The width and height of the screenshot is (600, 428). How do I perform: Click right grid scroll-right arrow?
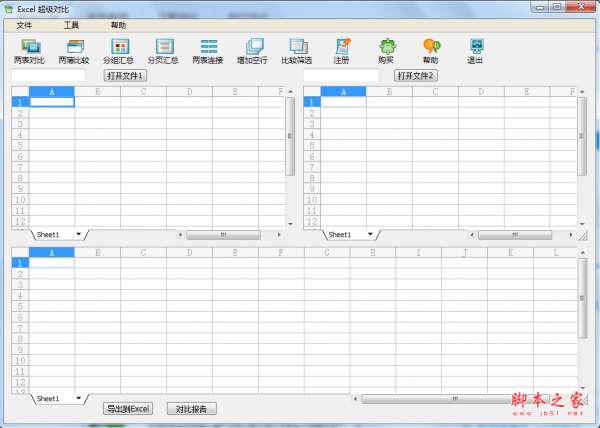pyautogui.click(x=571, y=235)
